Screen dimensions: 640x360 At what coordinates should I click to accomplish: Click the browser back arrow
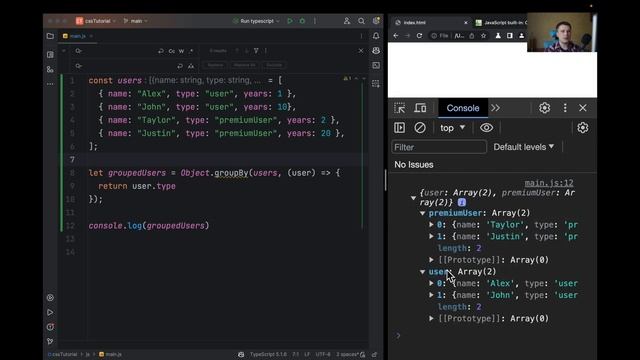click(x=396, y=36)
